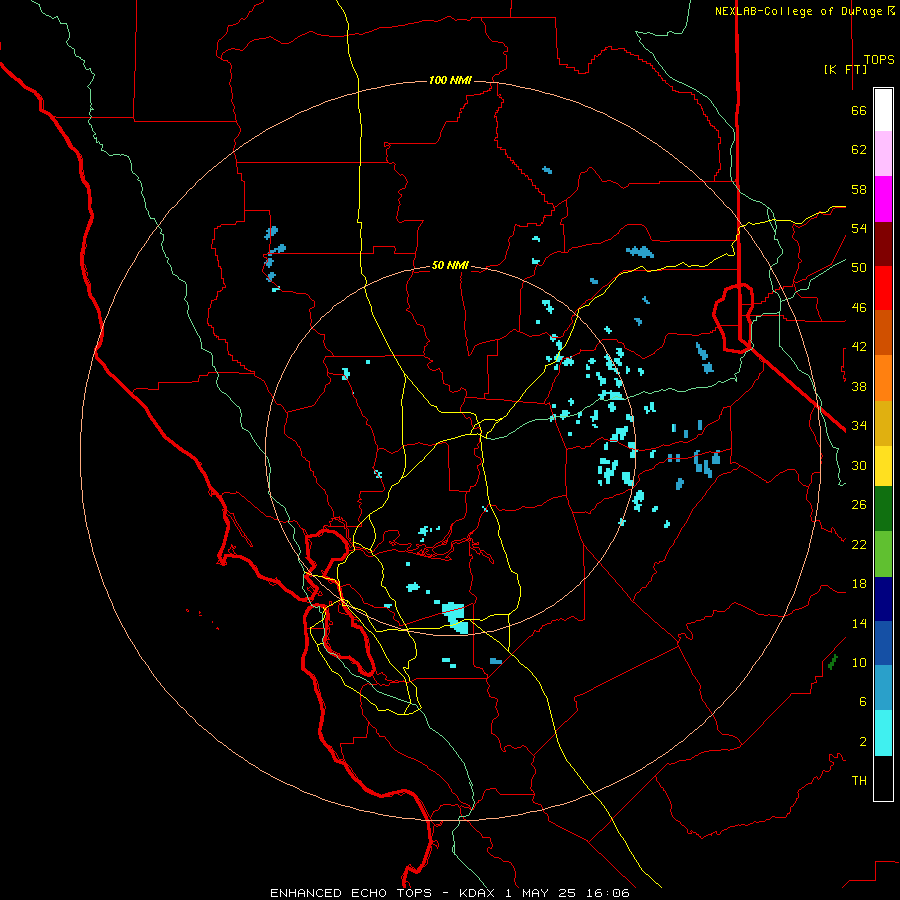
Task: Click the "58" legend value
Action: [859, 189]
